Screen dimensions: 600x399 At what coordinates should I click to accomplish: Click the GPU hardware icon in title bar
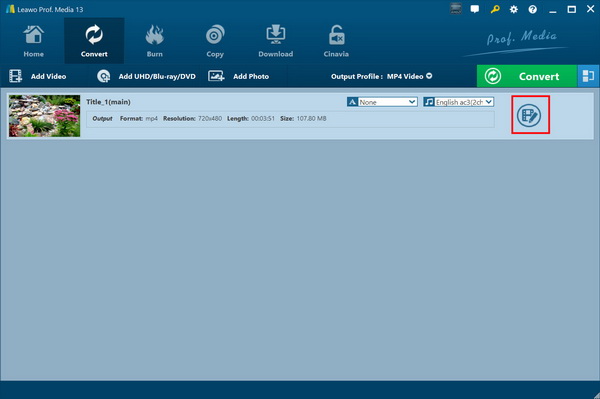(455, 9)
